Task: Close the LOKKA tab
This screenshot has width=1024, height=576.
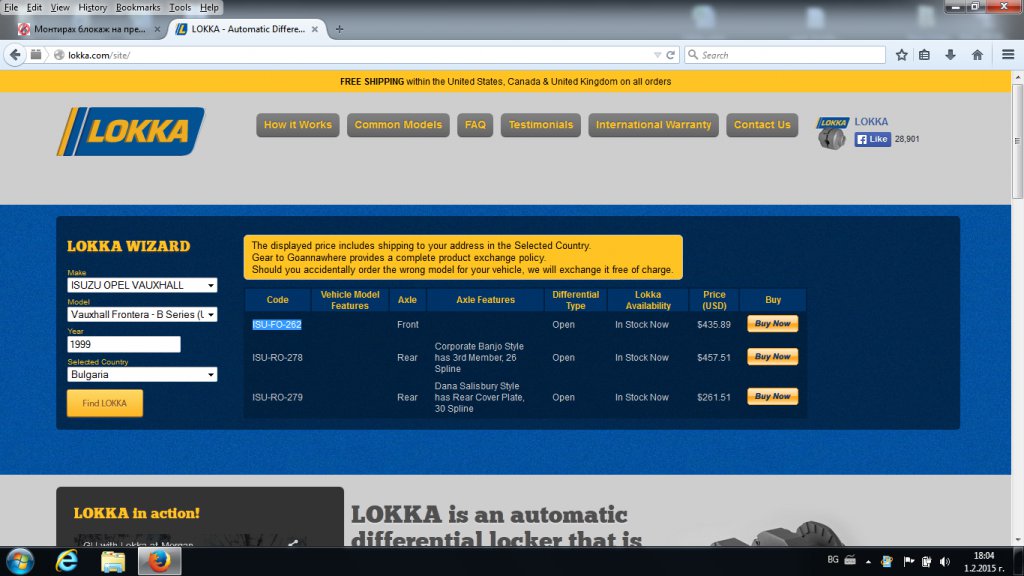Action: pyautogui.click(x=315, y=29)
